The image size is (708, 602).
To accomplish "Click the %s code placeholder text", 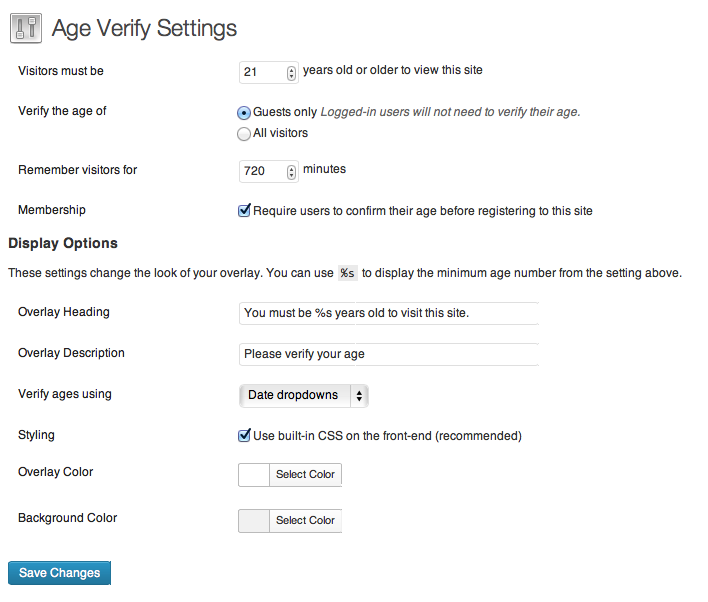I will click(347, 273).
